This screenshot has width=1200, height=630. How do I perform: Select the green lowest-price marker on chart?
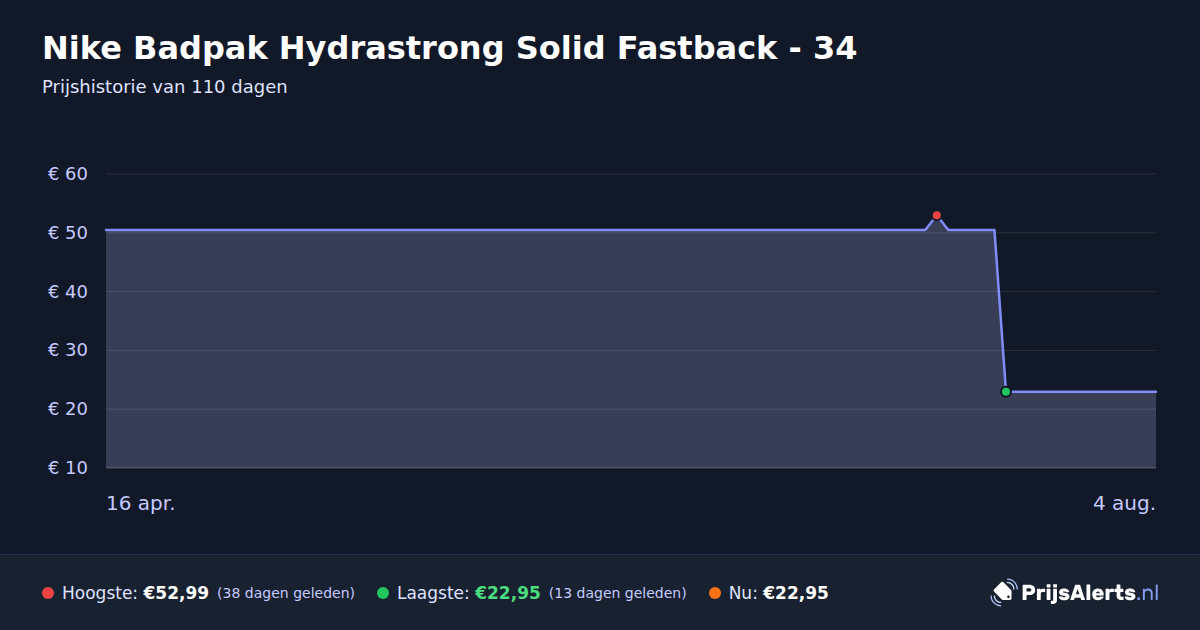pos(1006,392)
